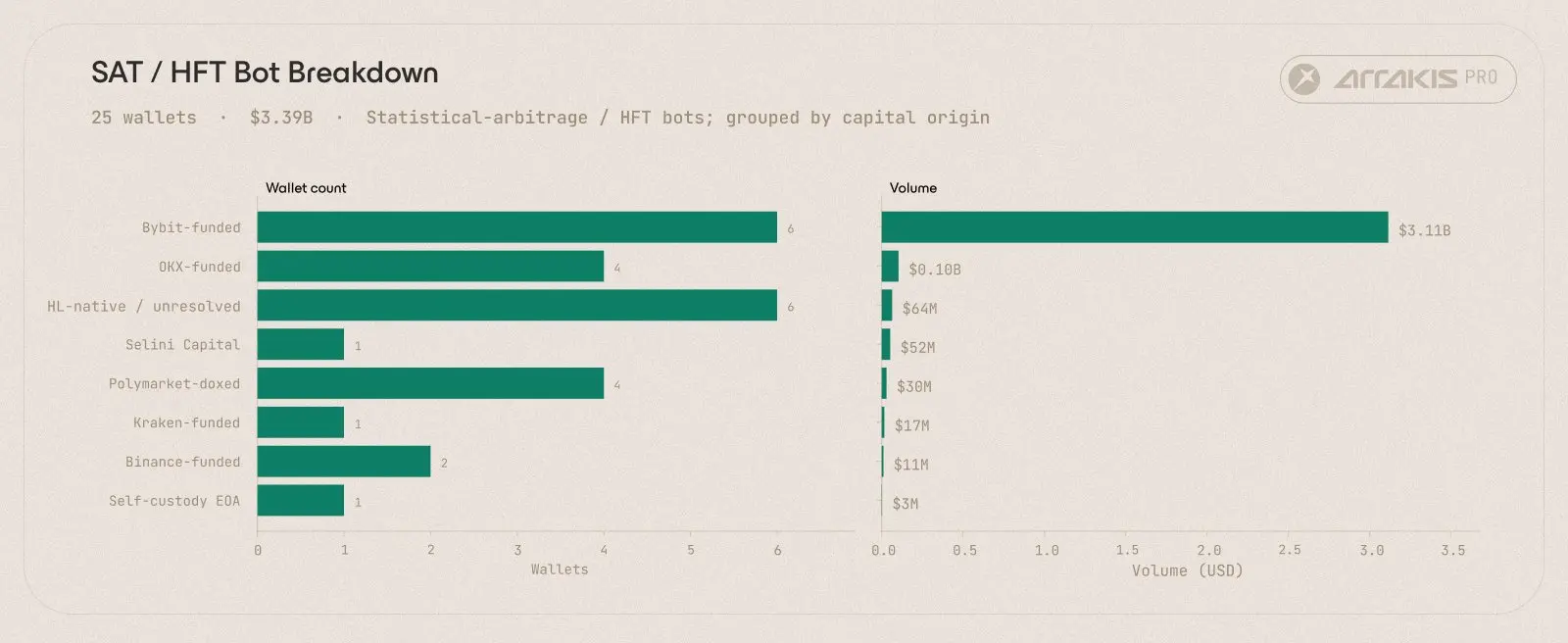The width and height of the screenshot is (1568, 643).
Task: Click the Polymarket-doxed category label
Action: (174, 384)
